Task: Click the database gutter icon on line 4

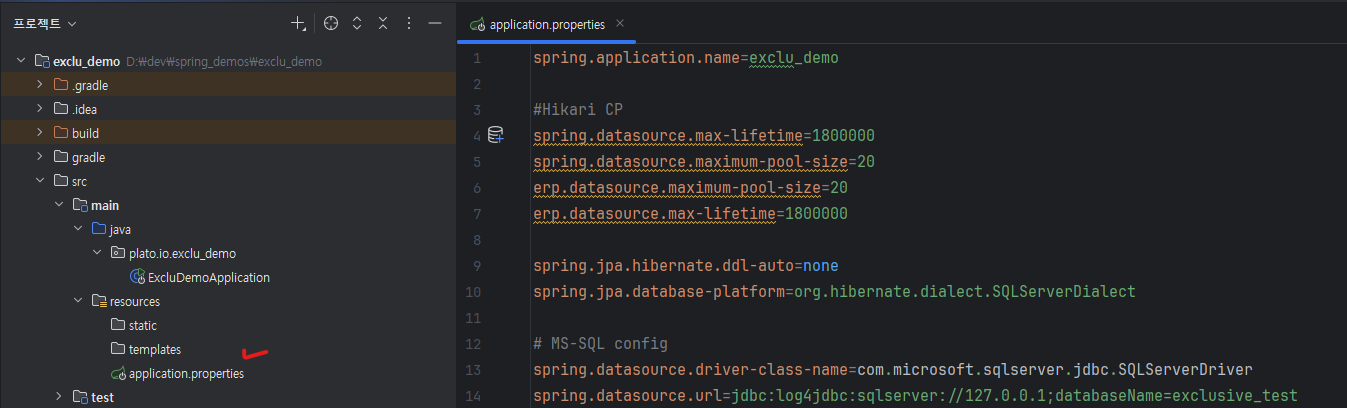Action: pyautogui.click(x=495, y=135)
